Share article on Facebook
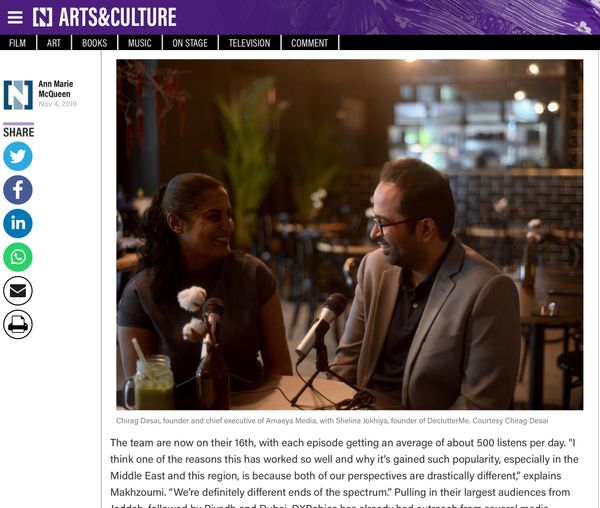600x508 pixels. point(18,190)
